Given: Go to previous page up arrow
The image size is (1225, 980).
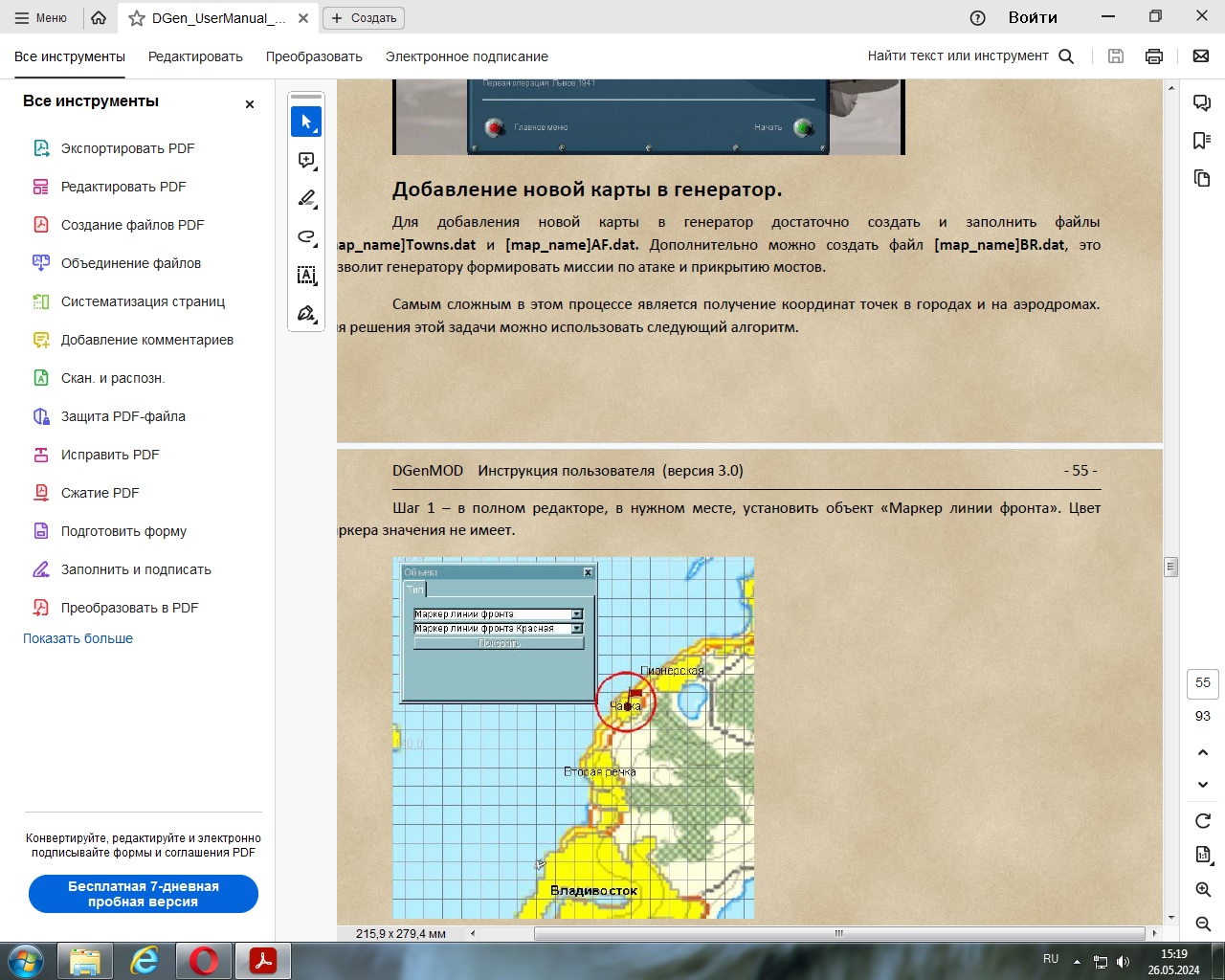Looking at the screenshot, I should [1203, 752].
